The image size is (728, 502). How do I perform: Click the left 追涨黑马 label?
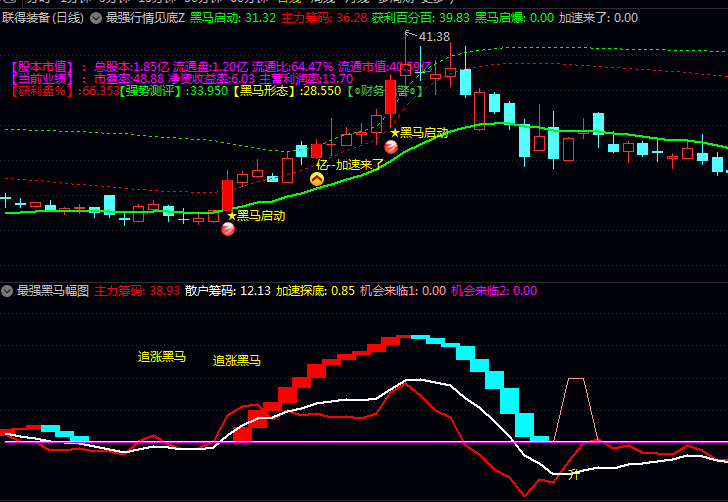tap(162, 357)
